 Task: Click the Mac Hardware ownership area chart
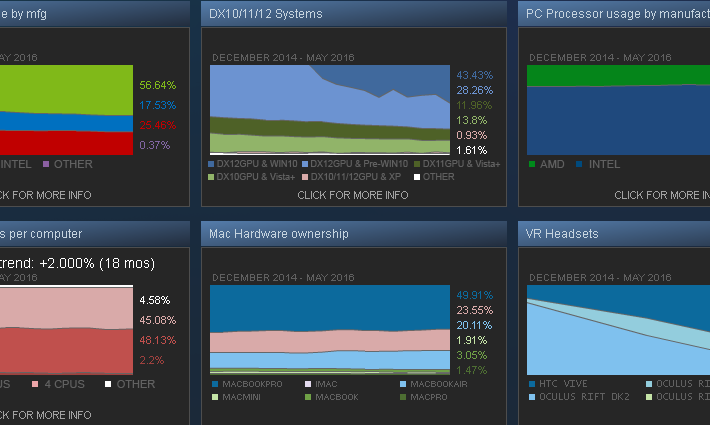[330, 329]
